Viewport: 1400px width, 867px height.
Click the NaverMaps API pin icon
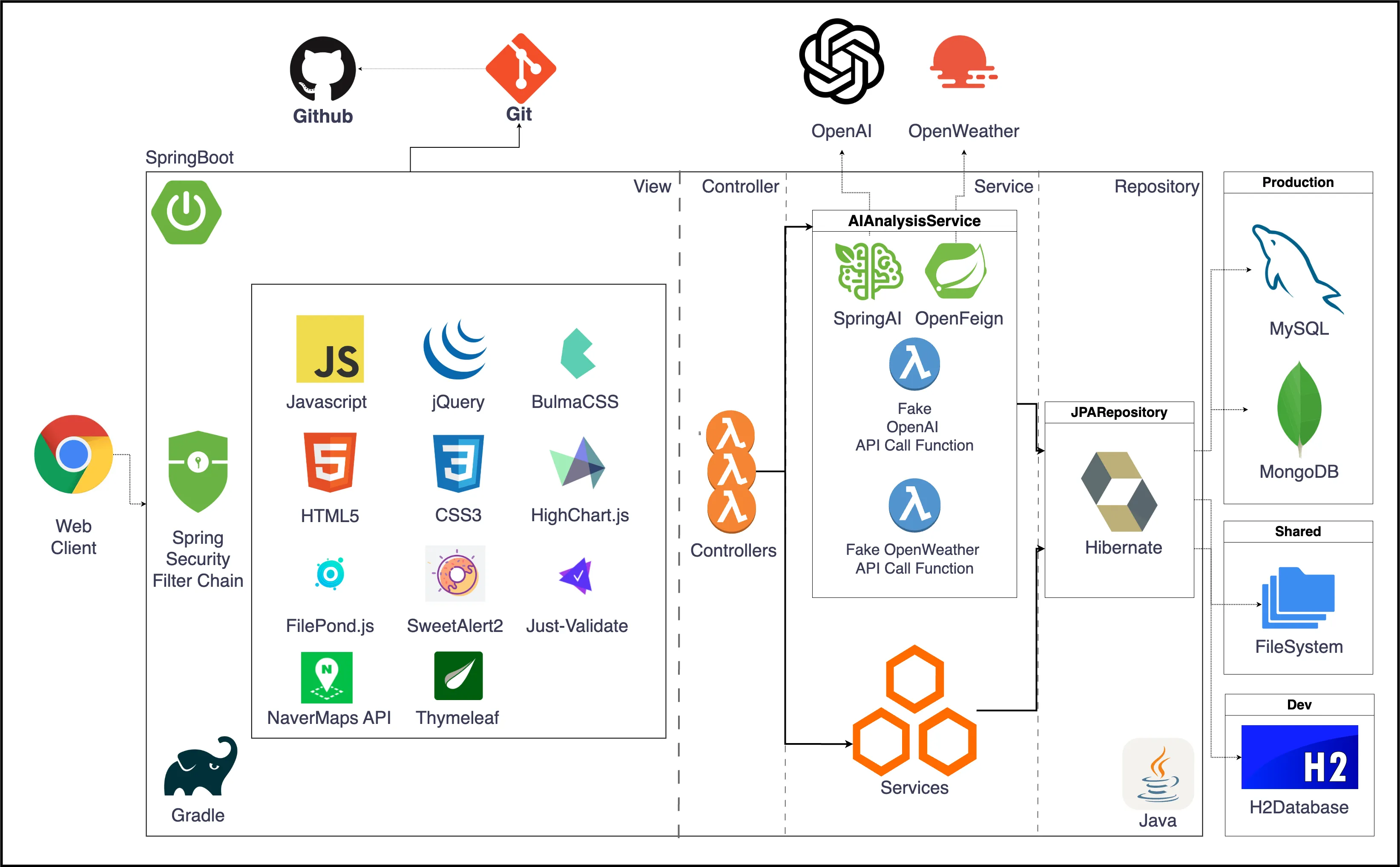pos(327,677)
